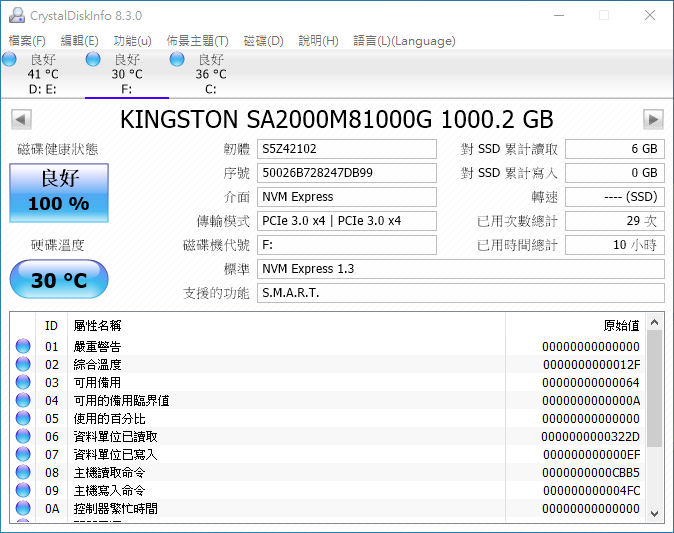Image resolution: width=674 pixels, height=533 pixels.
Task: Switch to the C: disk tab
Action: coord(211,74)
